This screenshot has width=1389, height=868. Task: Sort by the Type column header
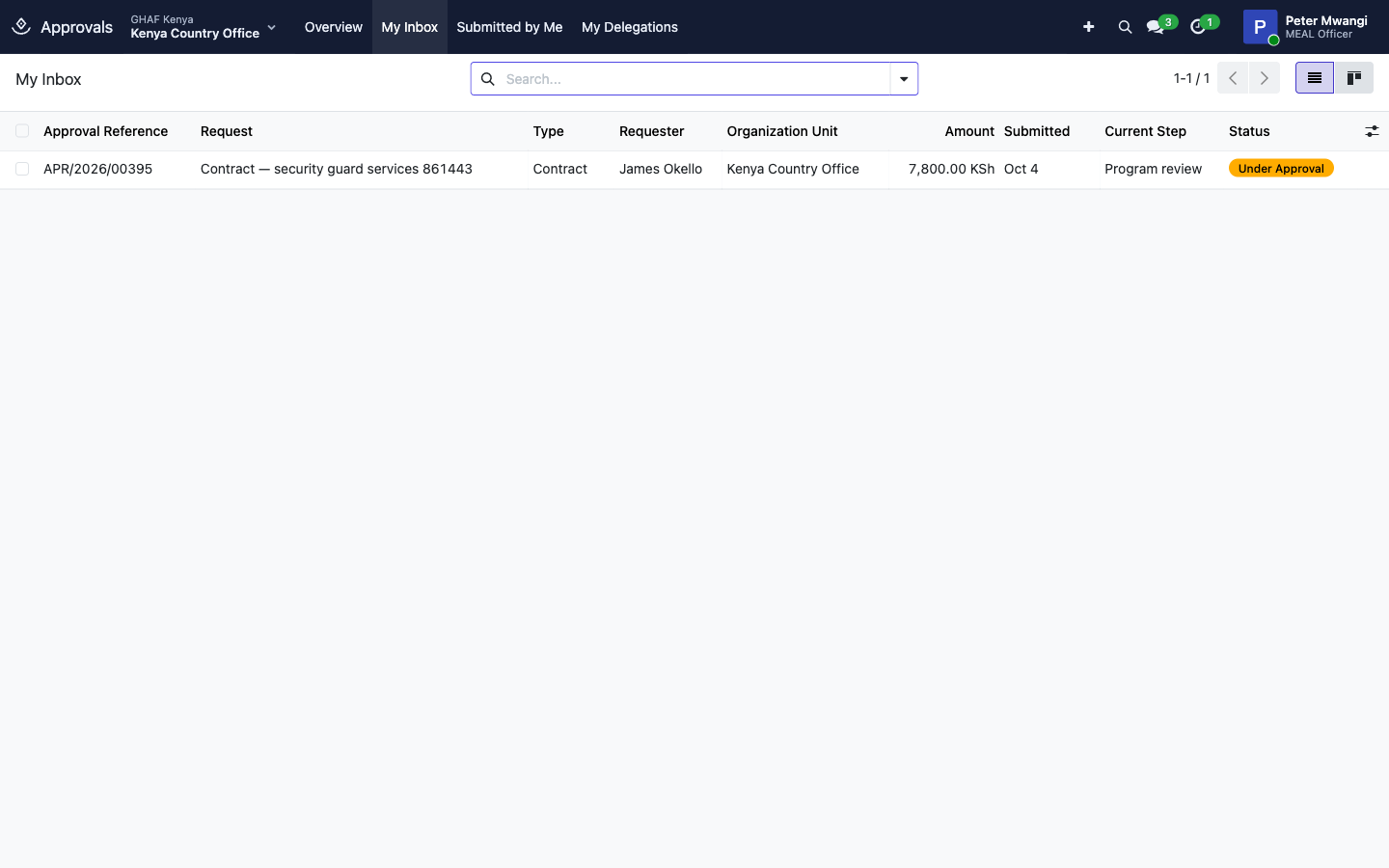548,131
